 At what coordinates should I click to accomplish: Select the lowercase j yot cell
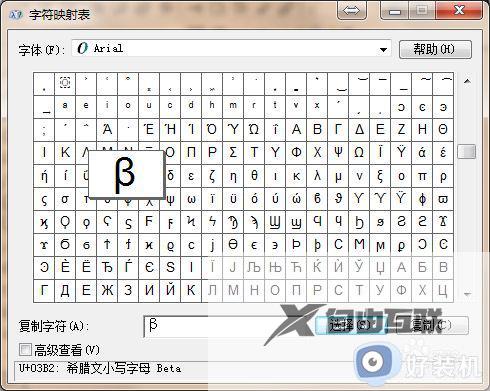pos(212,245)
